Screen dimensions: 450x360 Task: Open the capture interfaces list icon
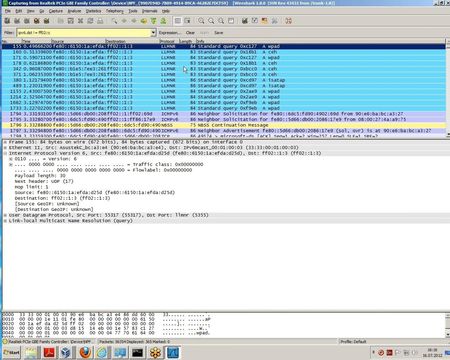point(7,21)
